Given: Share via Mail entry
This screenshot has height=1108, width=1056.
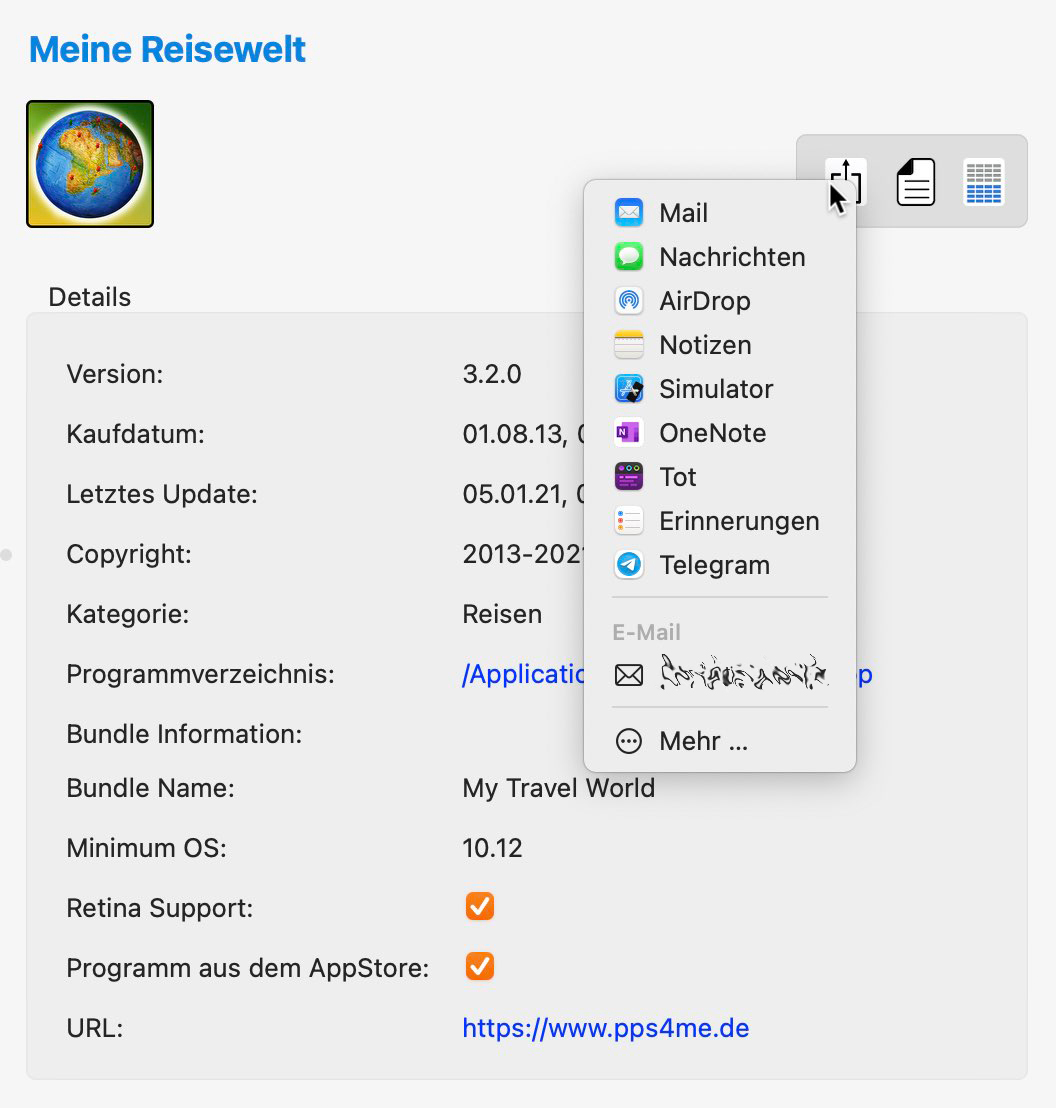Looking at the screenshot, I should (720, 213).
